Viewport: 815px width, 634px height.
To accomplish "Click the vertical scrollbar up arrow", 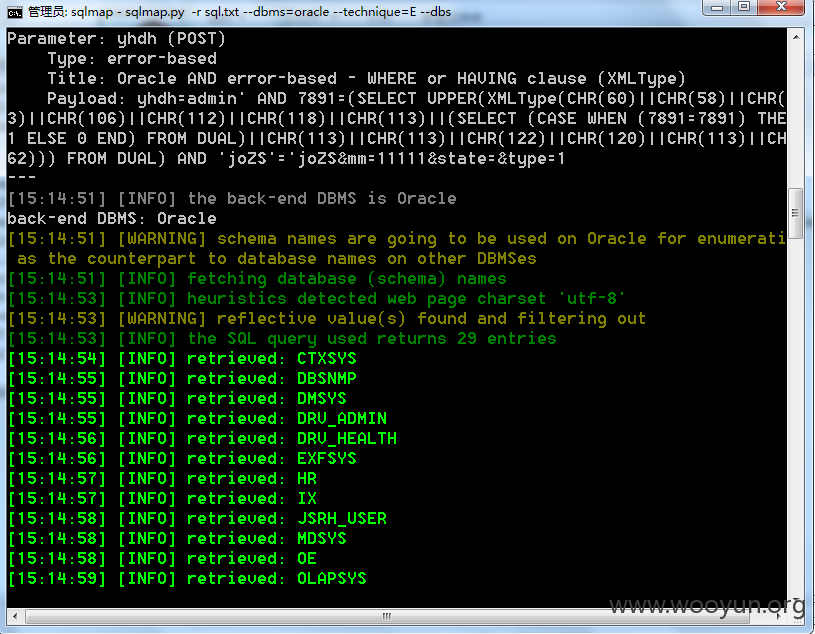I will click(x=796, y=37).
